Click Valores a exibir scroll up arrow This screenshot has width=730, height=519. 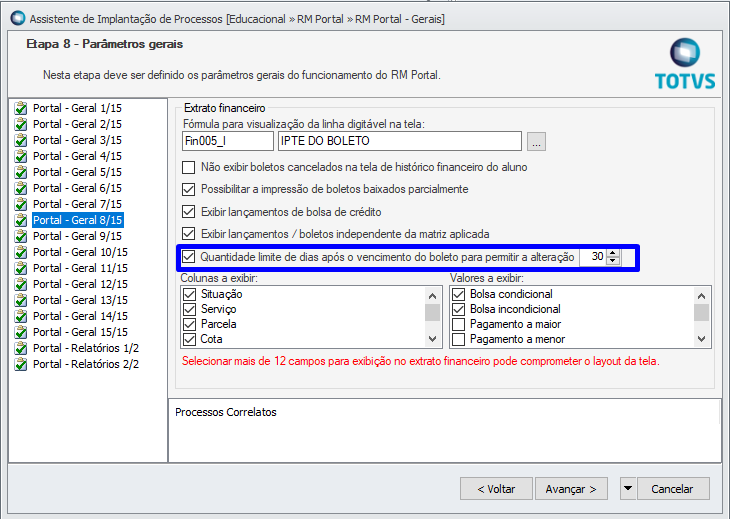pos(702,296)
